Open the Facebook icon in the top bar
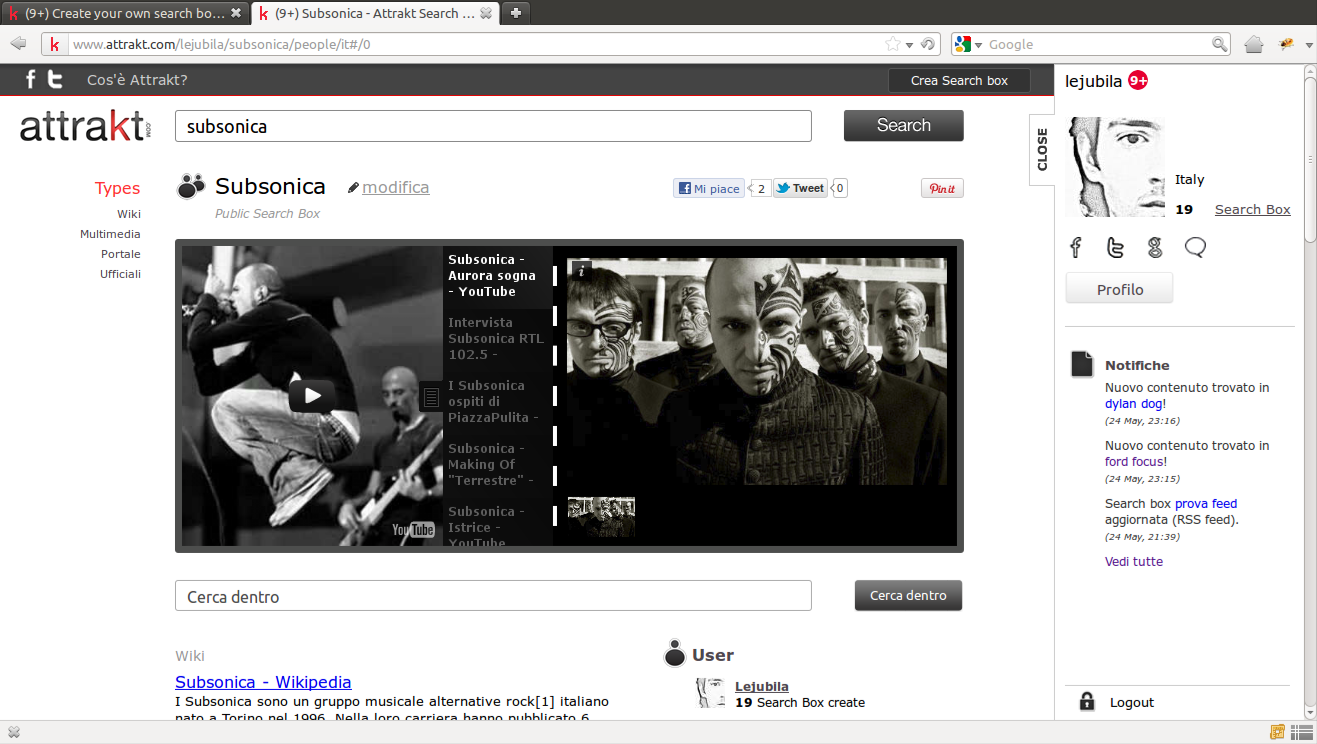The height and width of the screenshot is (744, 1317). [31, 80]
